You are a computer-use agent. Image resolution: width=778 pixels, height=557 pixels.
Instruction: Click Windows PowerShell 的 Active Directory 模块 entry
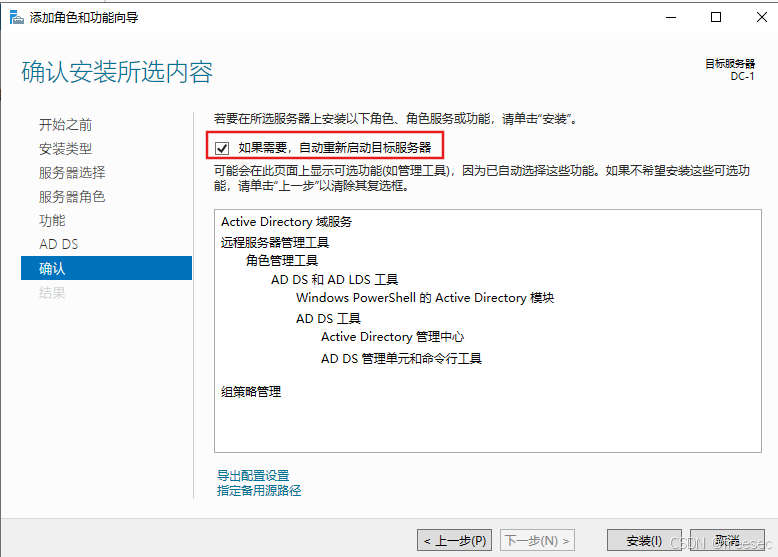[x=425, y=298]
